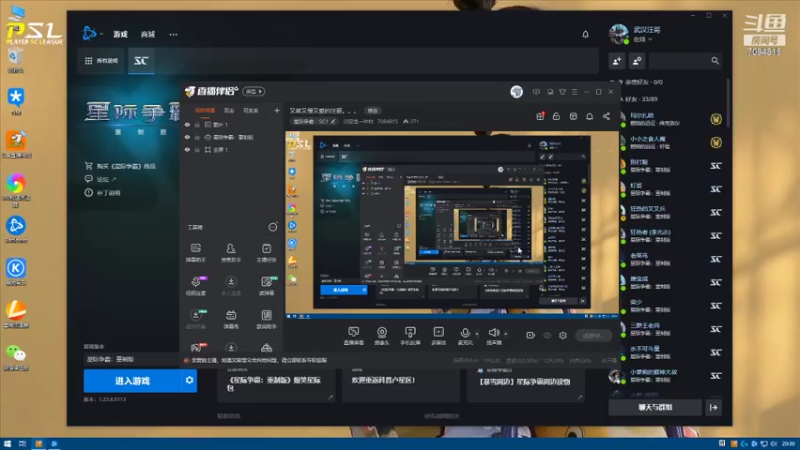Click the gift box icon with red badge
Image resolution: width=800 pixels, height=450 pixels.
[x=540, y=116]
